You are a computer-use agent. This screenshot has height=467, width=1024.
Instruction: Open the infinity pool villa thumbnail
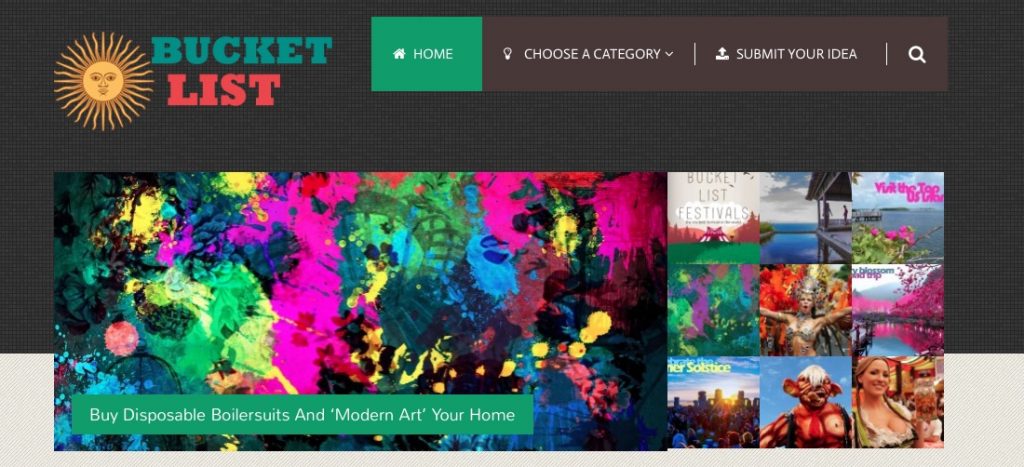[x=805, y=217]
